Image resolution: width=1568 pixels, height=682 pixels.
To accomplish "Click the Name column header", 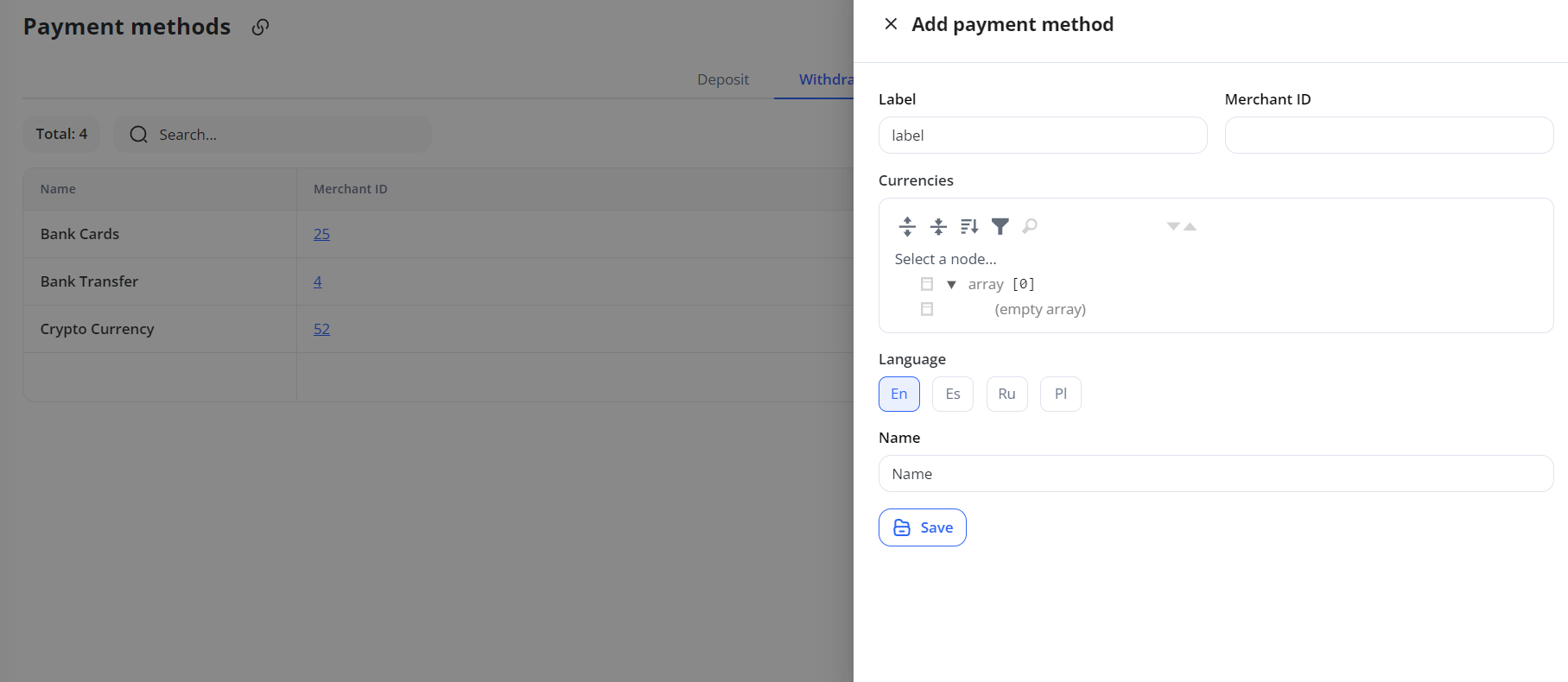I will [58, 189].
